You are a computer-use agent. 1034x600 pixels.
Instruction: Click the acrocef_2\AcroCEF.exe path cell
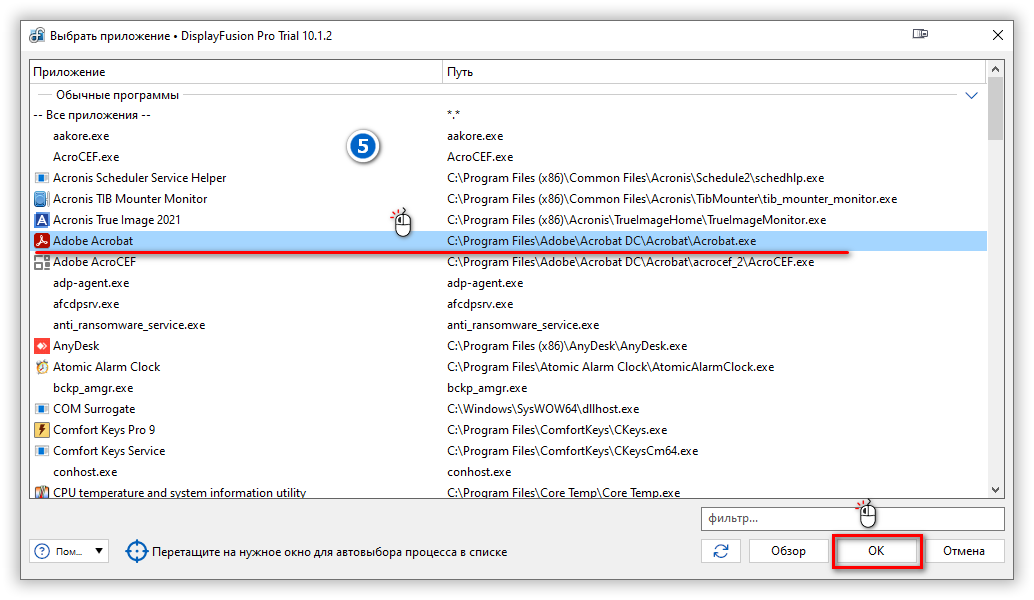pyautogui.click(x=630, y=262)
